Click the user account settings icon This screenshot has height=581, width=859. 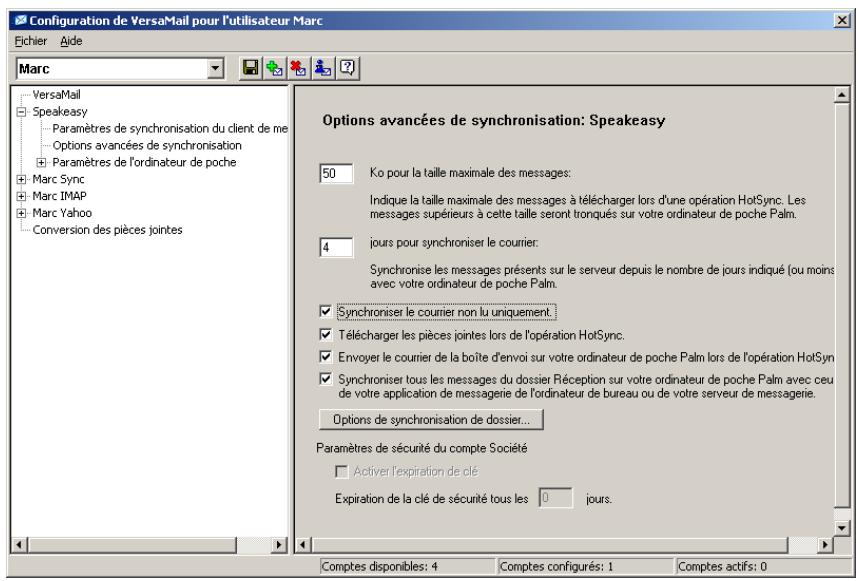(323, 68)
